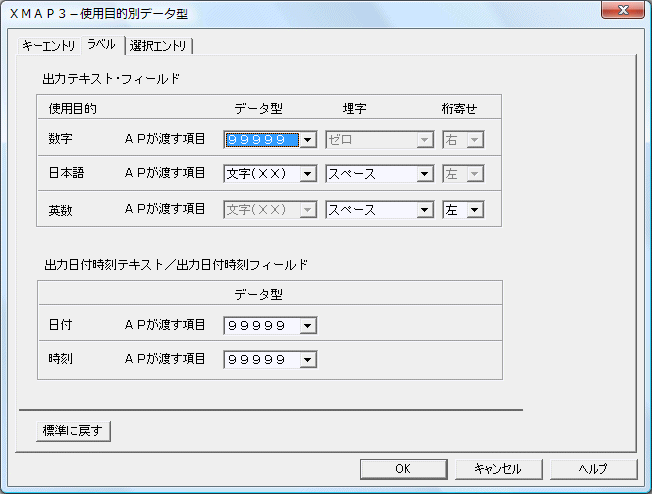Screen dimensions: 652x494
Task: Open データ型 dropdown for 数字 row
Action: (308, 140)
